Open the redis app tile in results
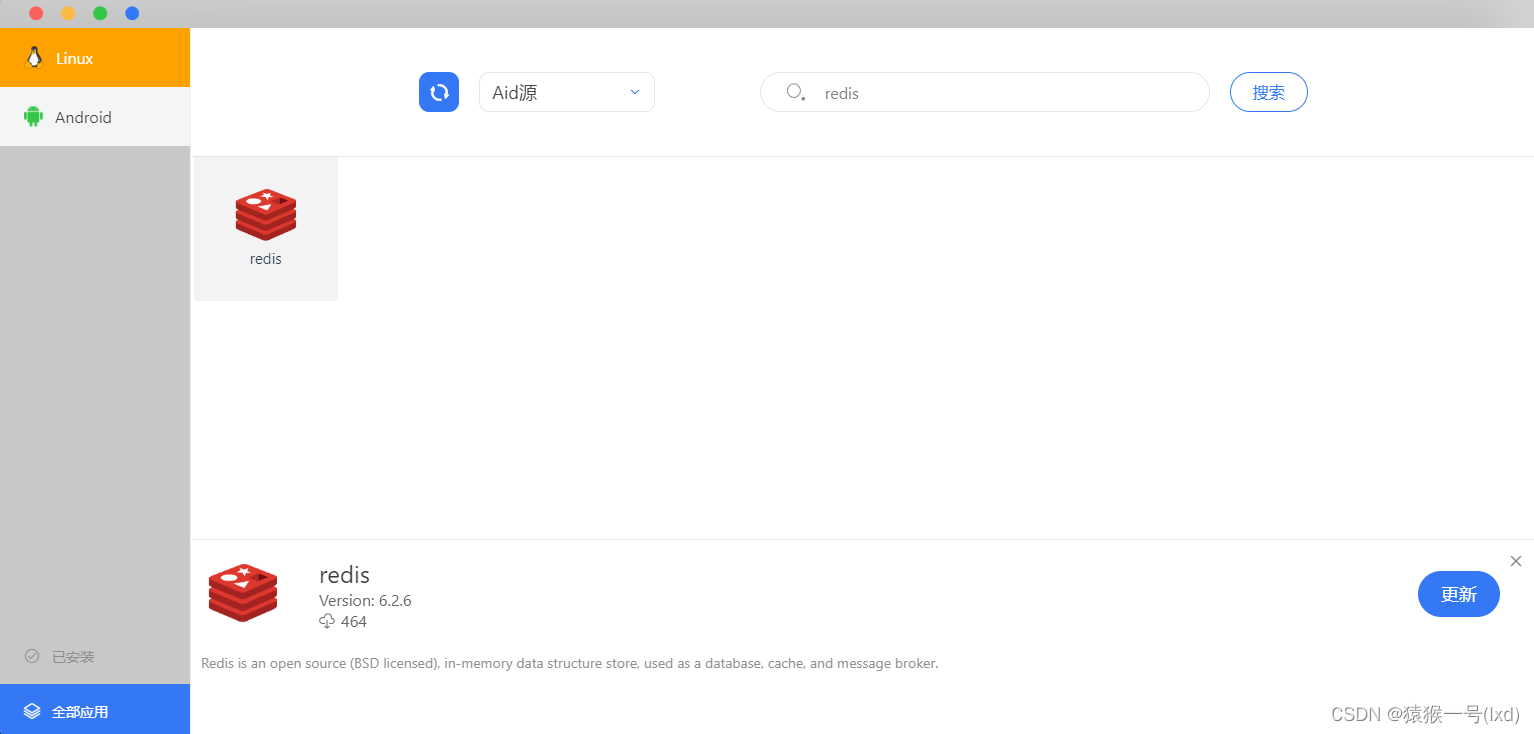1534x734 pixels. point(266,229)
